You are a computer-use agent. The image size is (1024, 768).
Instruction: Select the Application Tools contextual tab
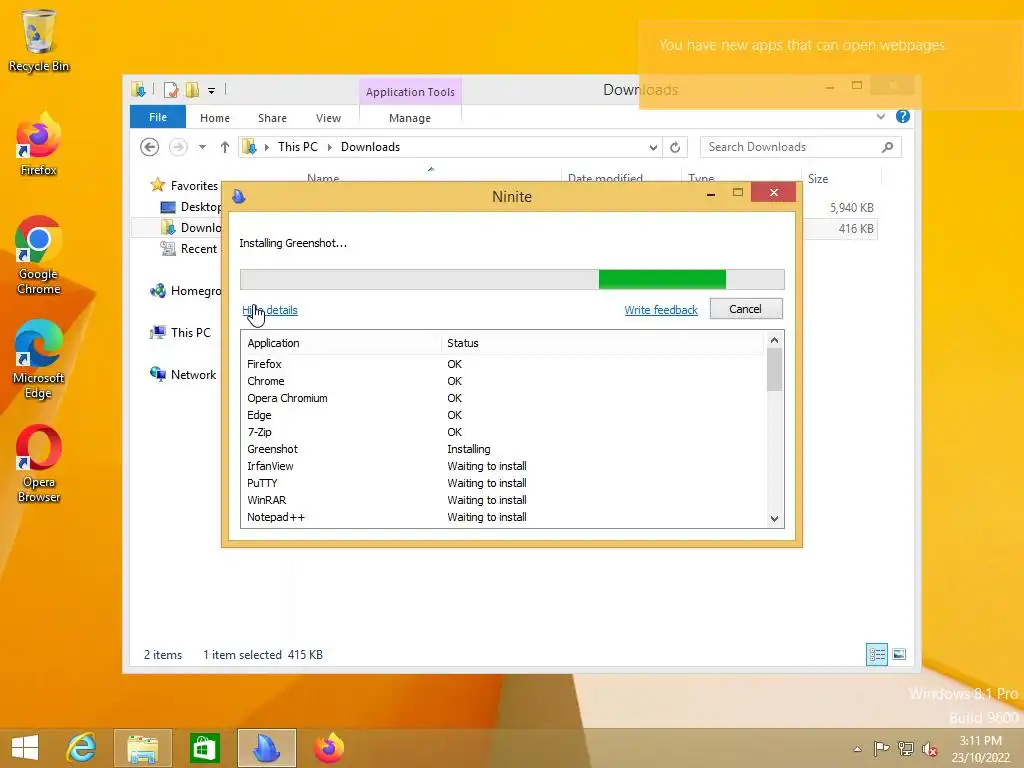click(410, 92)
